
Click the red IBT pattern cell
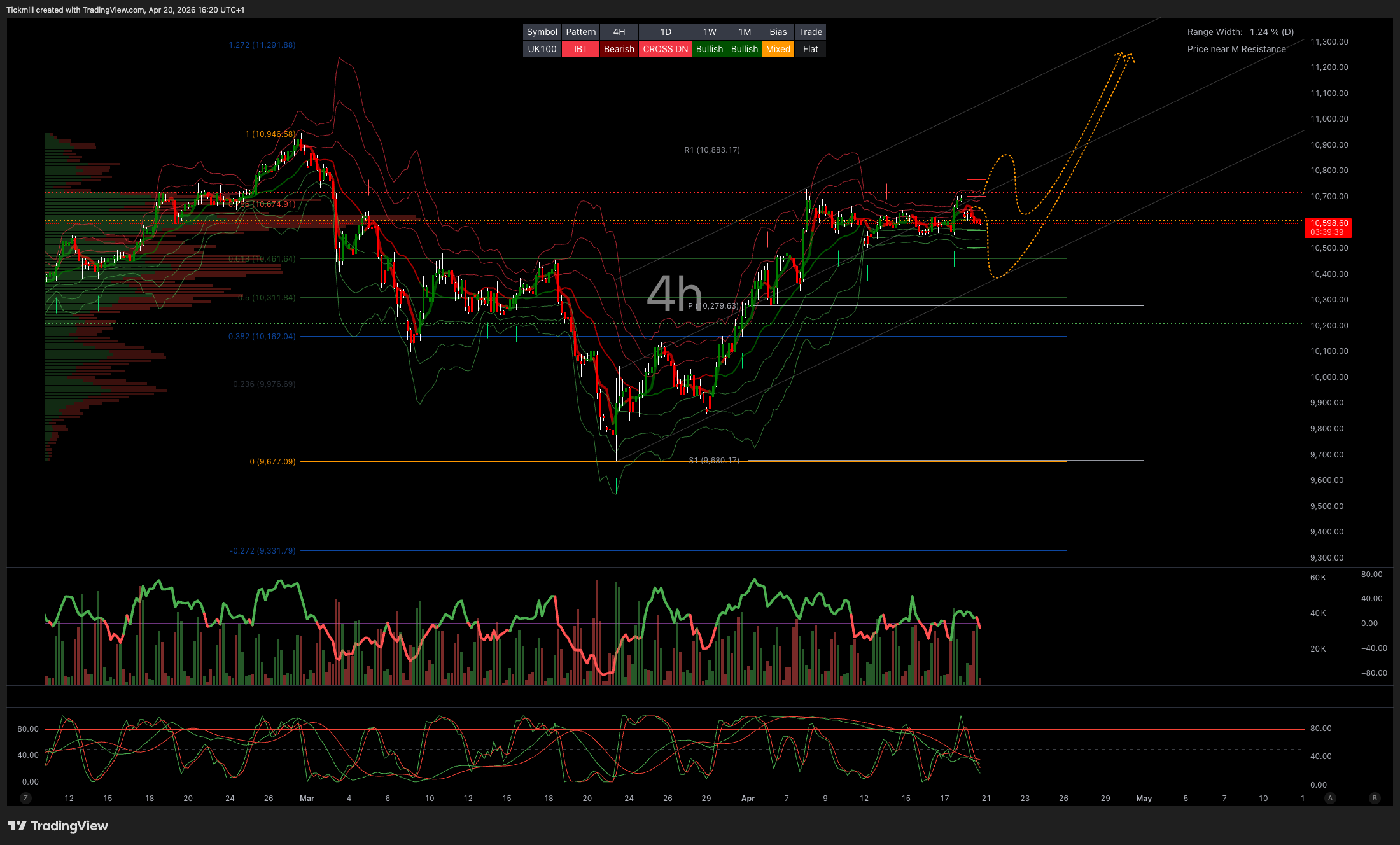click(x=580, y=49)
